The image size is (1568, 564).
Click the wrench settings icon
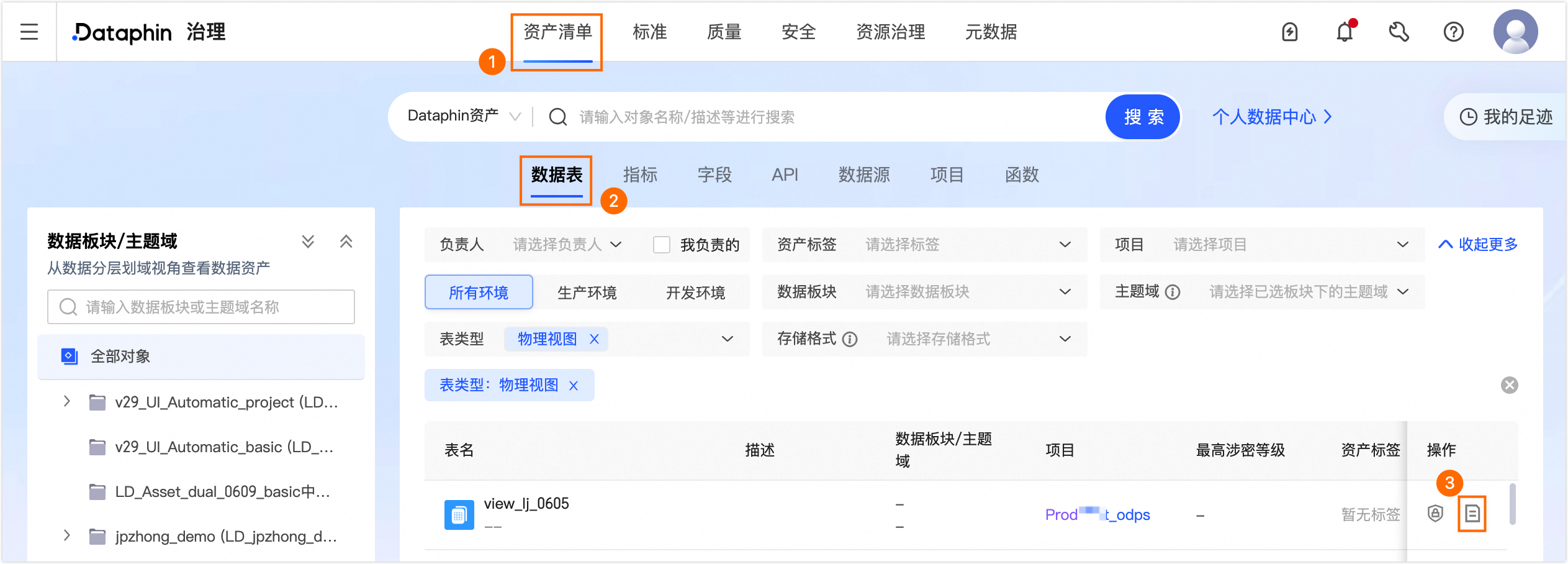point(1400,32)
